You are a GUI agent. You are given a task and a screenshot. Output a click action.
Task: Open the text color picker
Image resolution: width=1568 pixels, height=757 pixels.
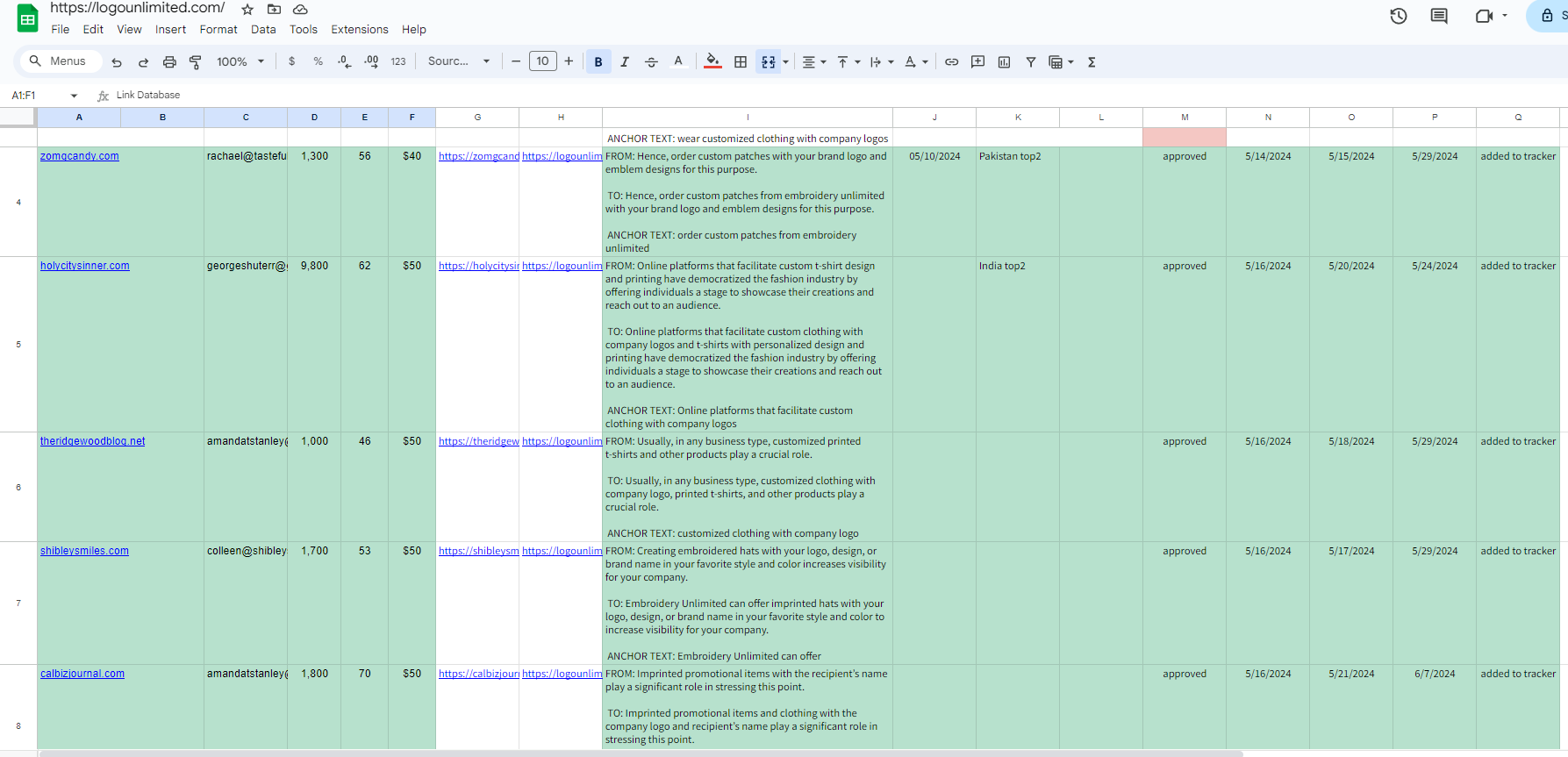click(678, 61)
